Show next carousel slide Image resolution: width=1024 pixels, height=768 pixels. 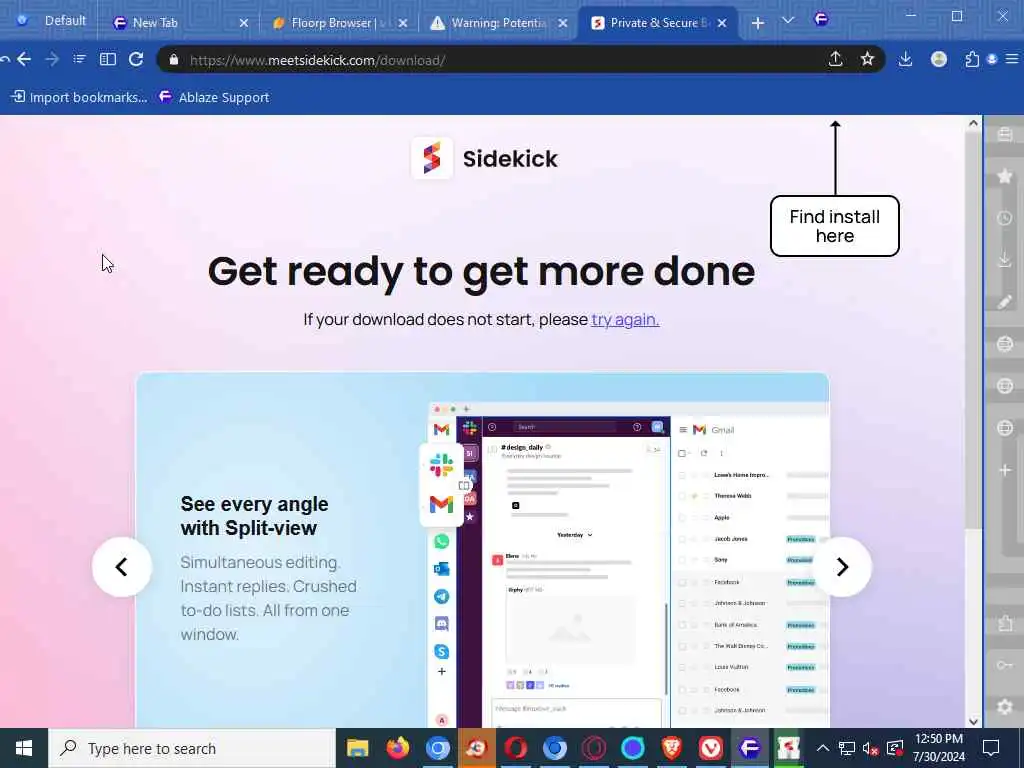[x=842, y=567]
